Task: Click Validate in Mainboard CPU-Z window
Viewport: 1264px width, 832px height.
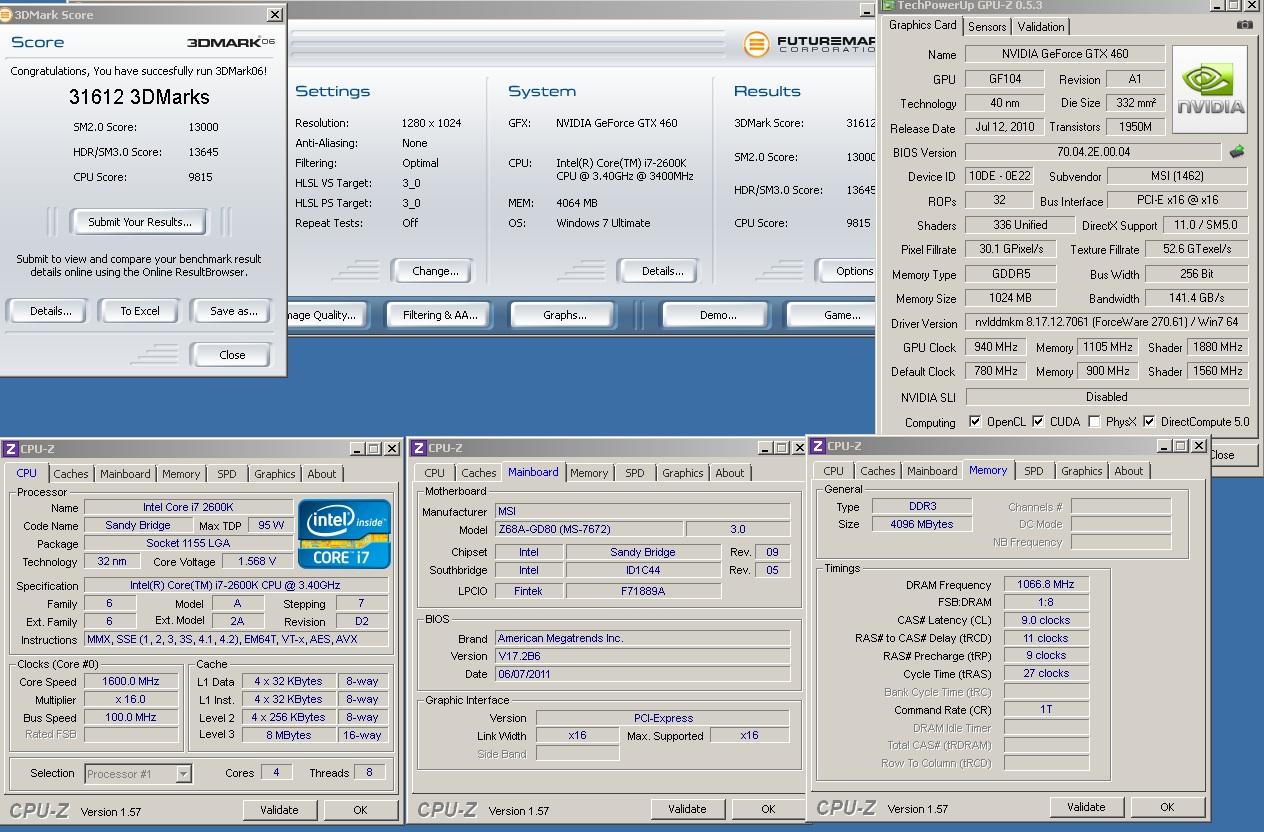Action: click(x=687, y=809)
